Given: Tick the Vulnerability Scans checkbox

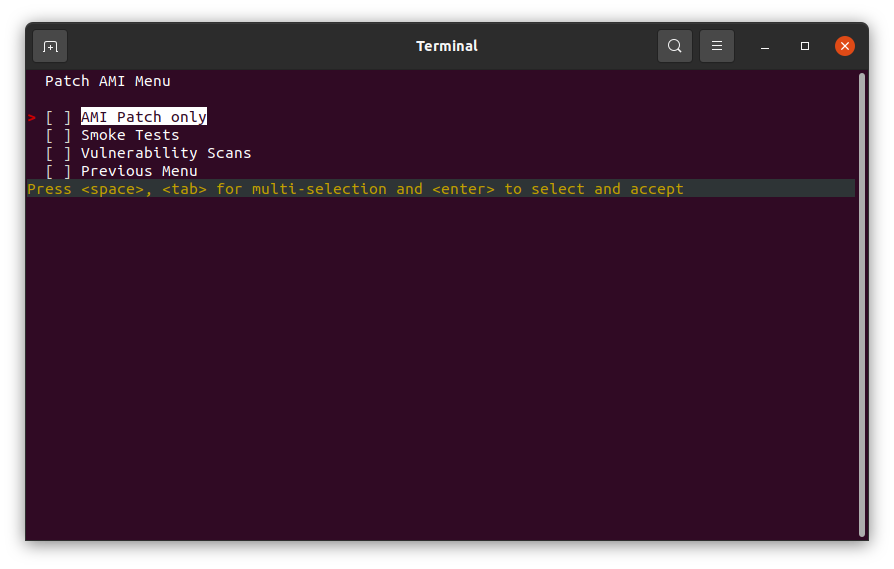Looking at the screenshot, I should point(58,153).
